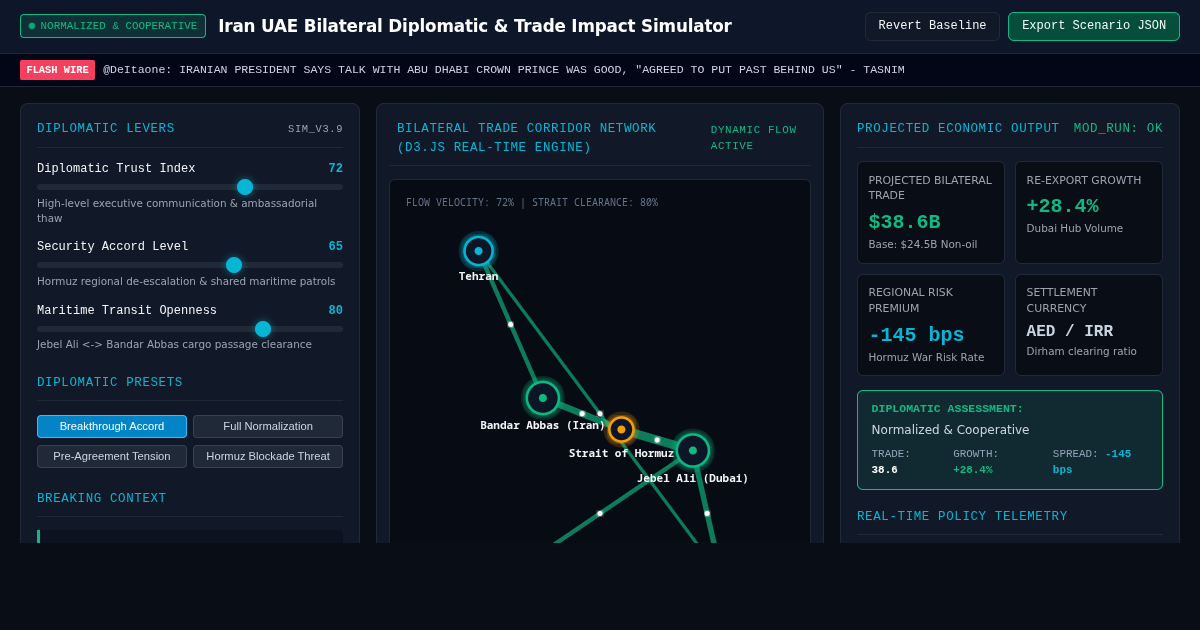This screenshot has height=630, width=1200.
Task: Select the Settlement Currency card
Action: (1088, 325)
